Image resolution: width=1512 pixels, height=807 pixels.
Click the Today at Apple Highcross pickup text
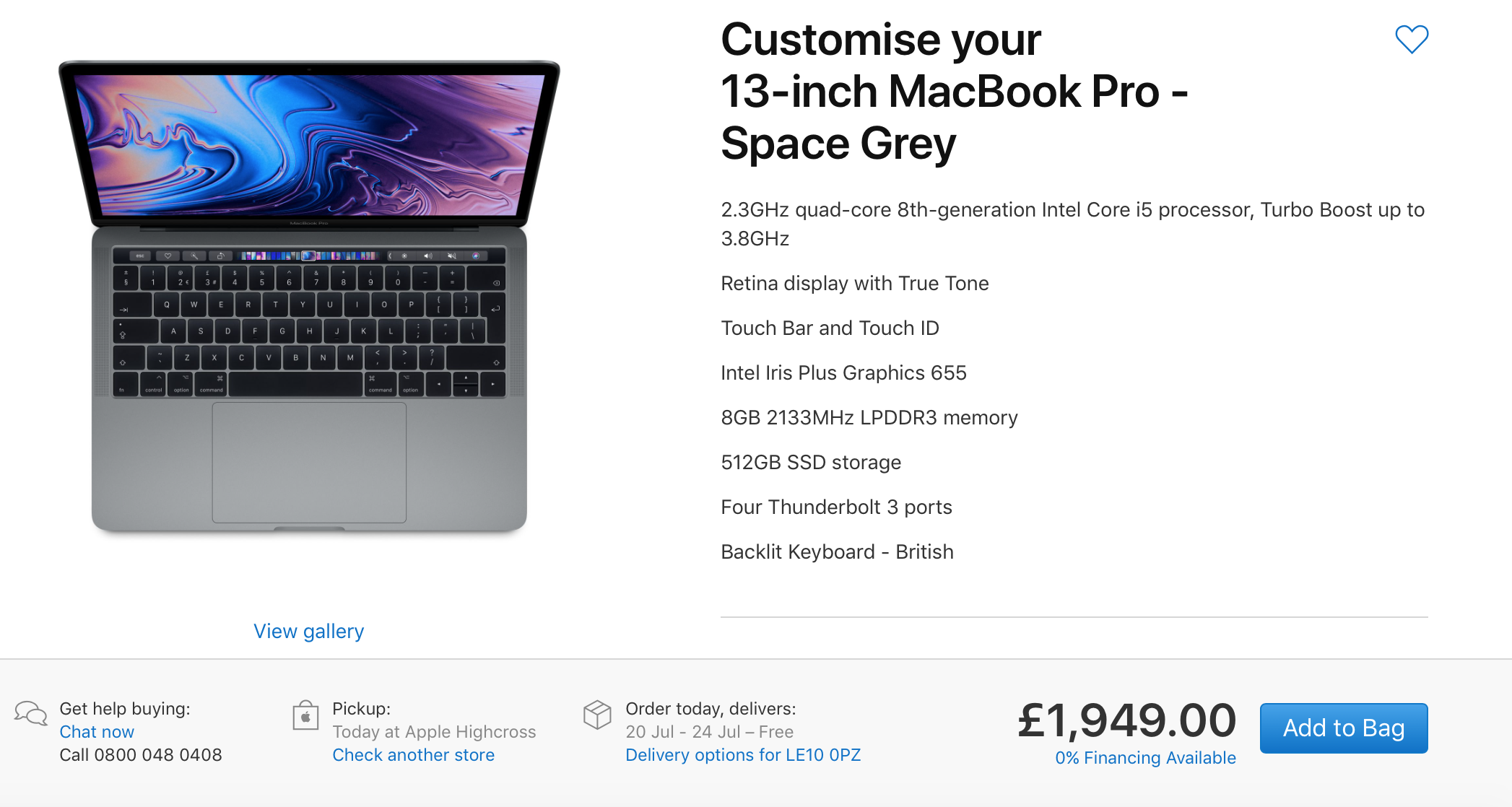tap(434, 732)
